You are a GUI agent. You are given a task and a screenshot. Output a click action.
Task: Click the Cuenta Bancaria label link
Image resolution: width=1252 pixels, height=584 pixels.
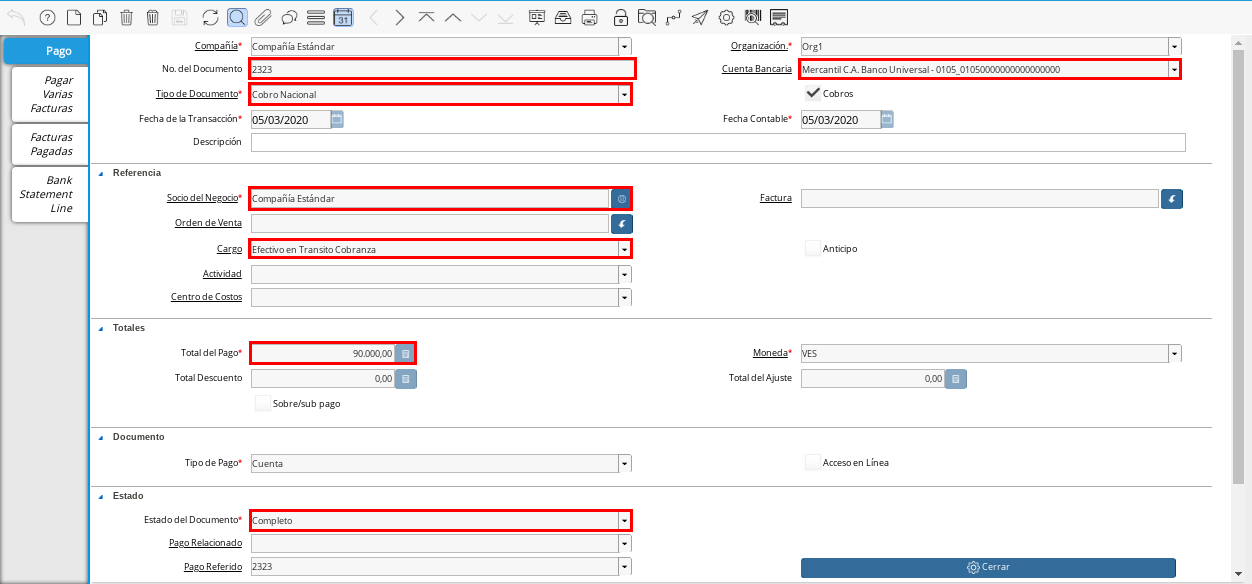tap(757, 69)
